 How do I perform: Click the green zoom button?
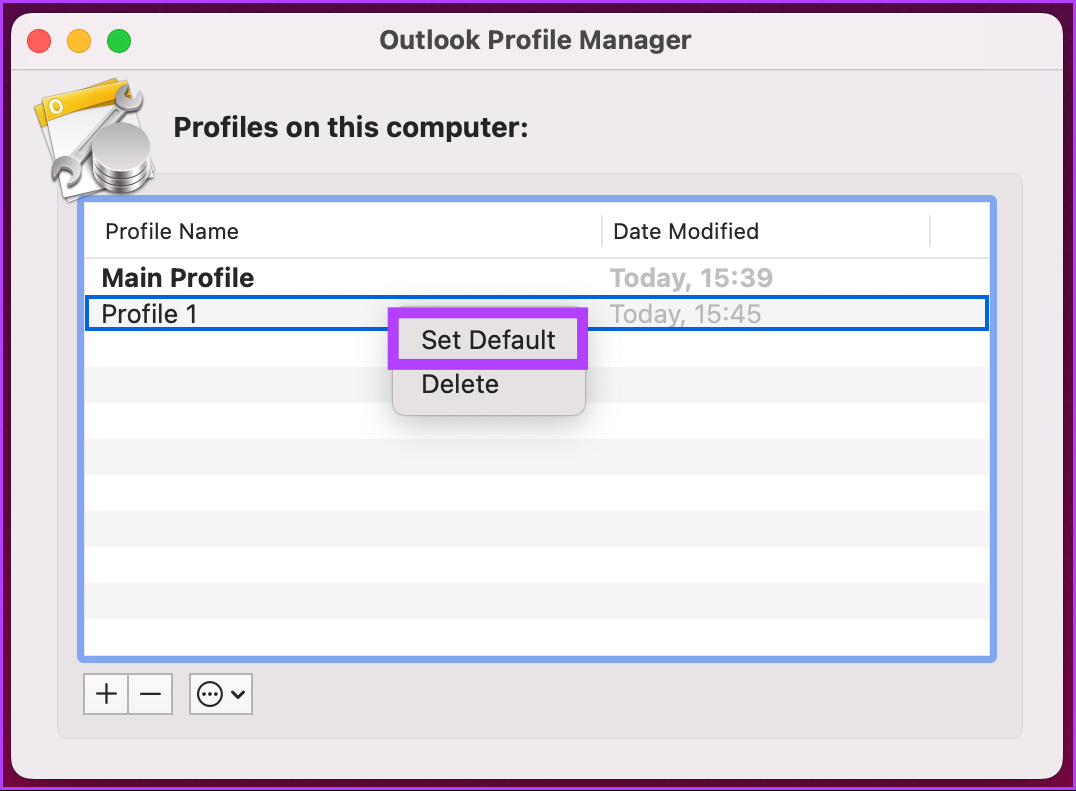click(x=118, y=41)
